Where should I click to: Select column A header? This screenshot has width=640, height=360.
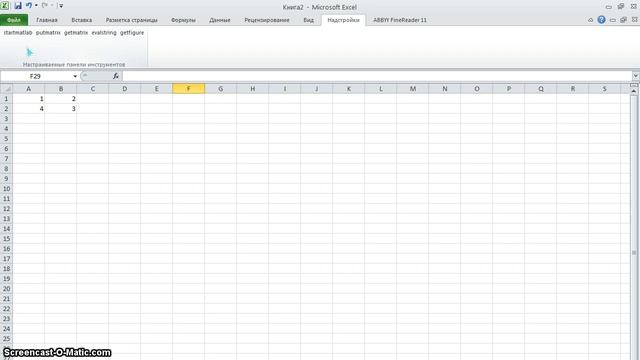tap(29, 89)
